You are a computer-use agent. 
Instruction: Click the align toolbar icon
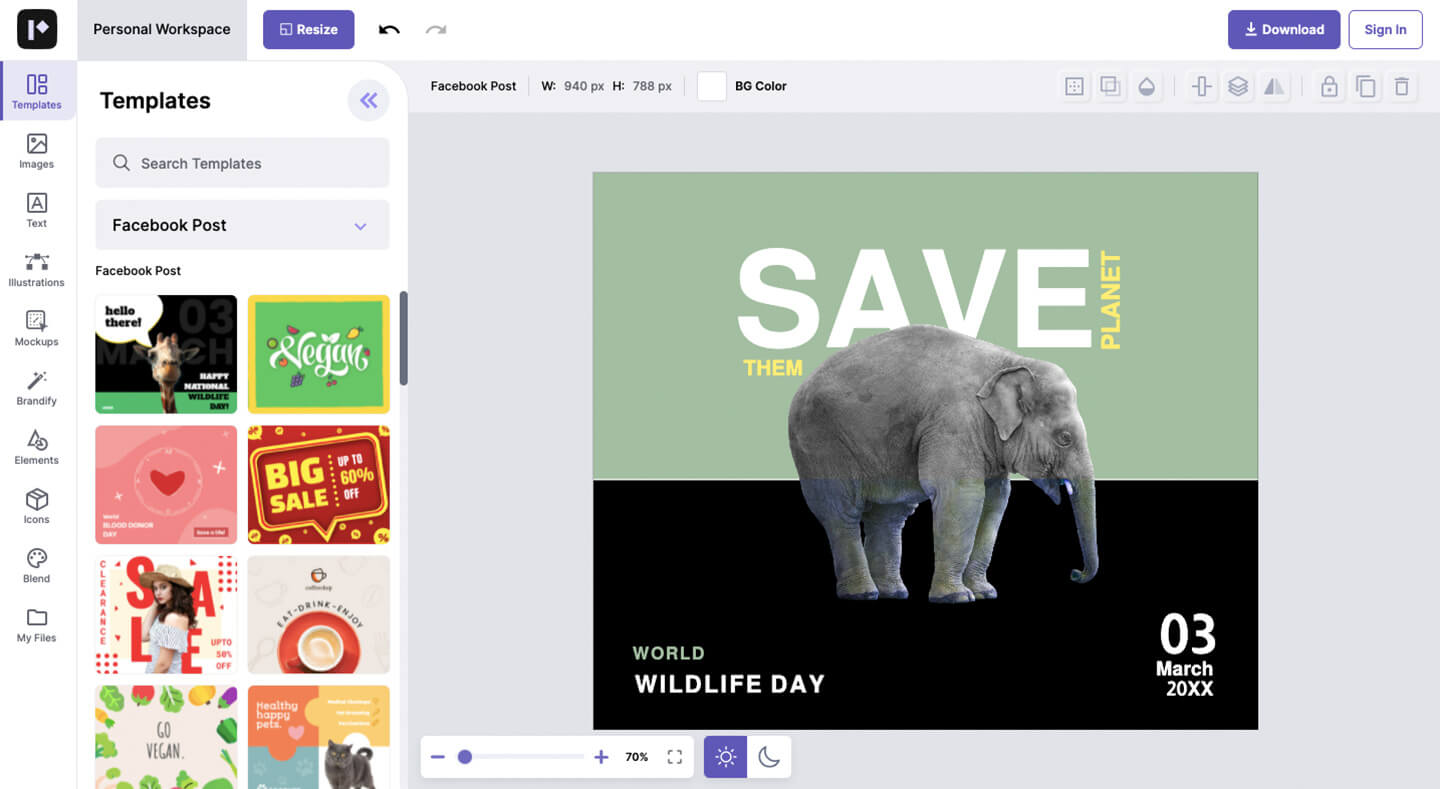[1202, 86]
